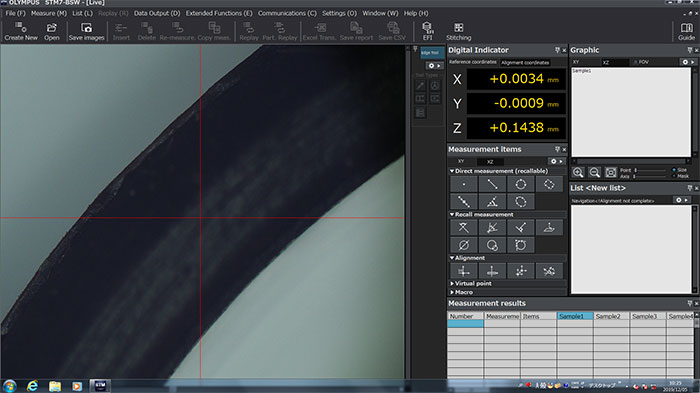Open Internet Explorer from the taskbar
700x393 pixels.
(x=32, y=386)
